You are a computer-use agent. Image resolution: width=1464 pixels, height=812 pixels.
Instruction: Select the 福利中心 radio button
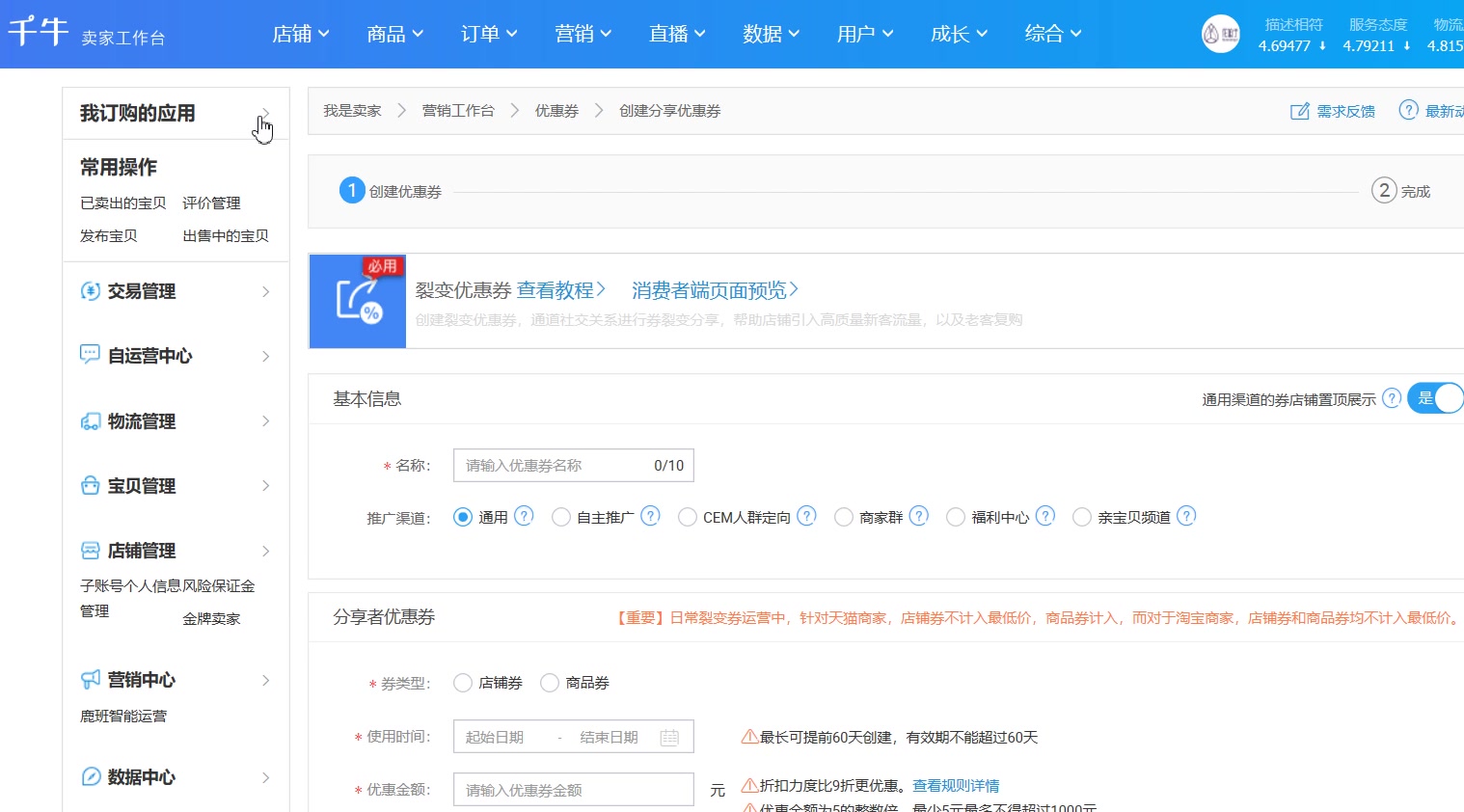pos(956,517)
